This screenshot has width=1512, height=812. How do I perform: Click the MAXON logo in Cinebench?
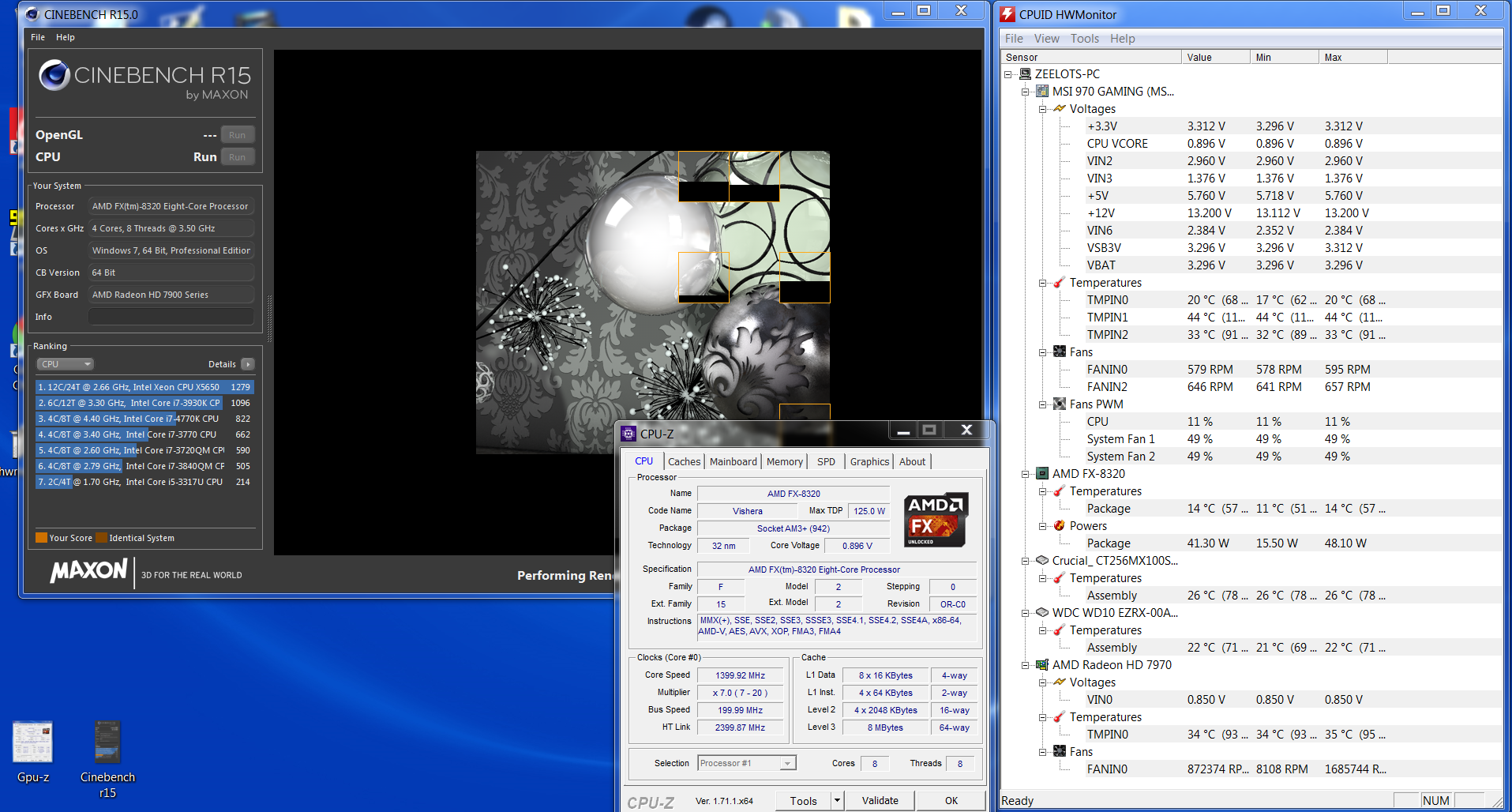(88, 570)
